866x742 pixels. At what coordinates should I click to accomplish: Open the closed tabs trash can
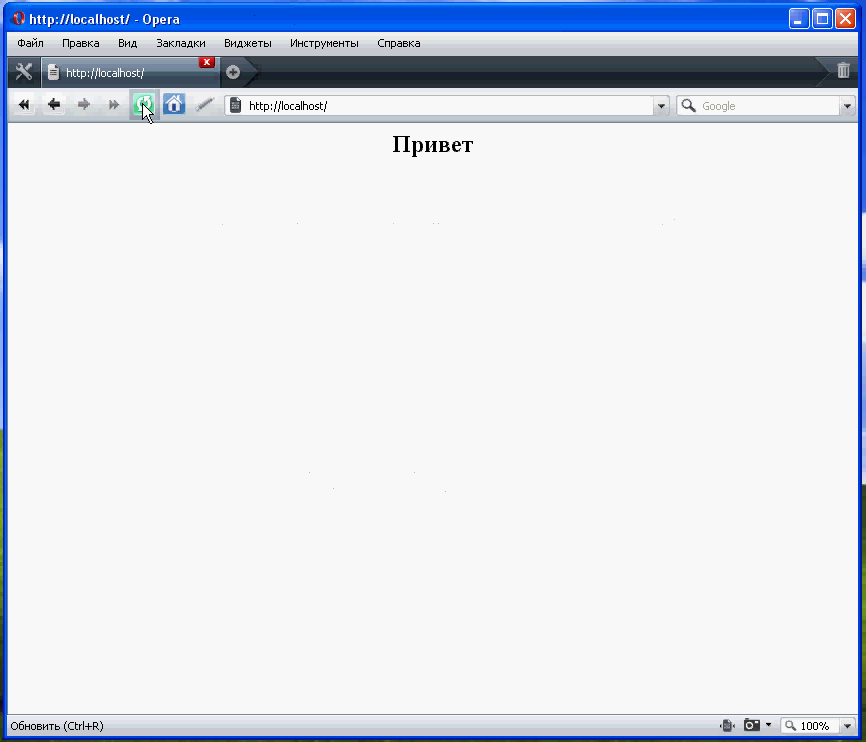click(x=843, y=71)
